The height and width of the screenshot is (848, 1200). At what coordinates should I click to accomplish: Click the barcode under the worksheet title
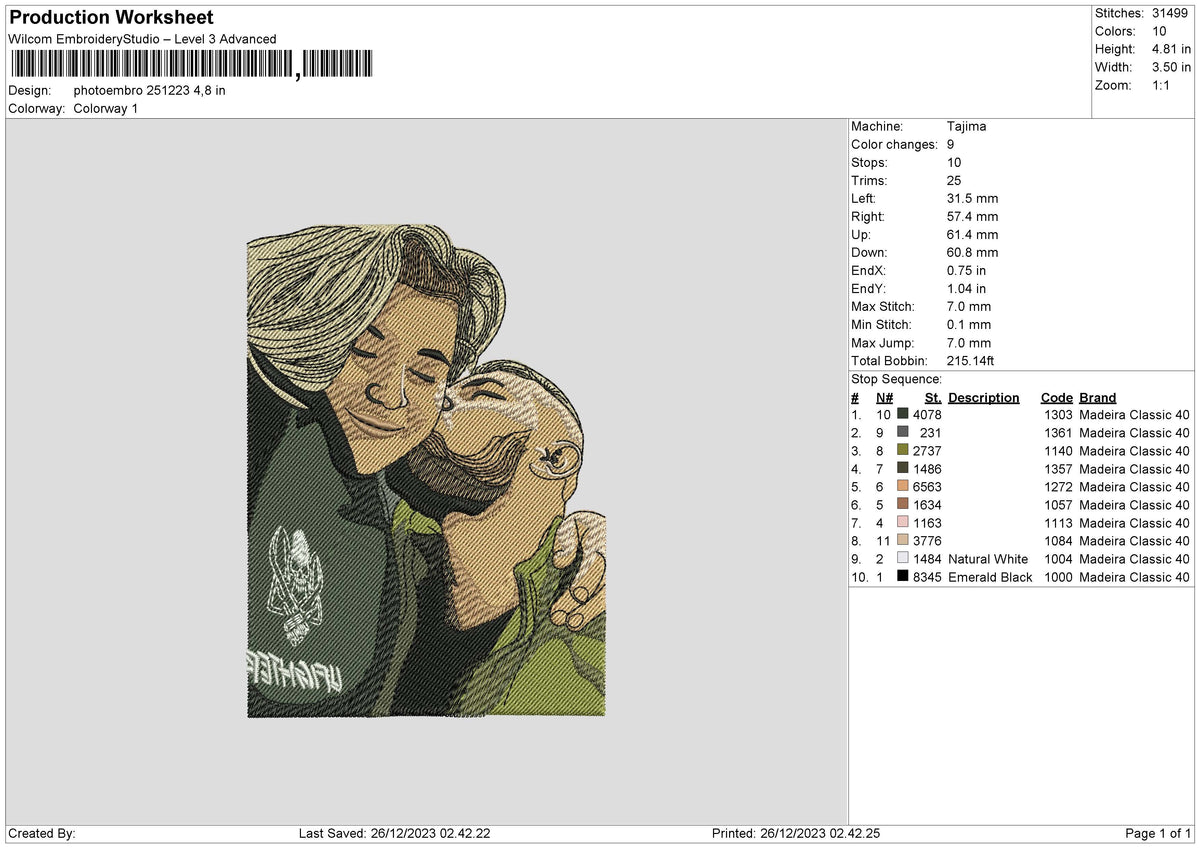click(x=191, y=65)
